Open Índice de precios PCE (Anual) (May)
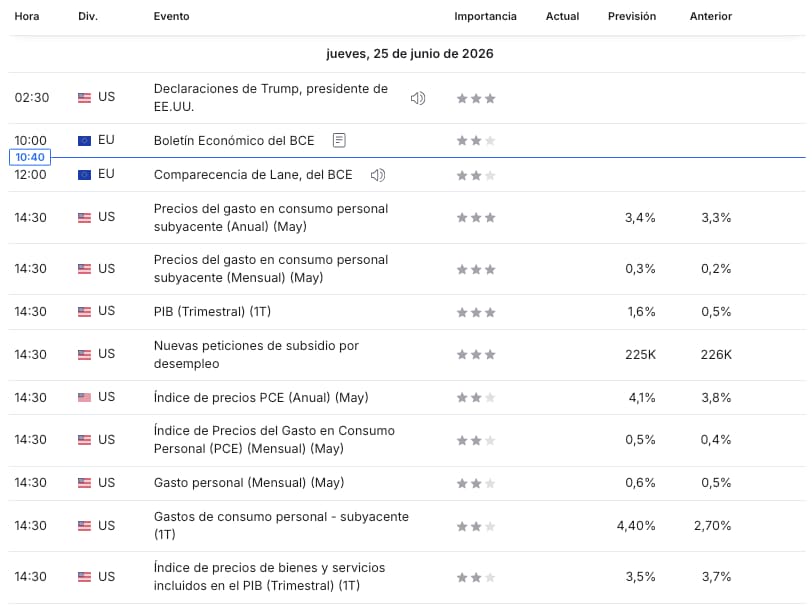Screen dimensions: 812x608 coord(261,398)
